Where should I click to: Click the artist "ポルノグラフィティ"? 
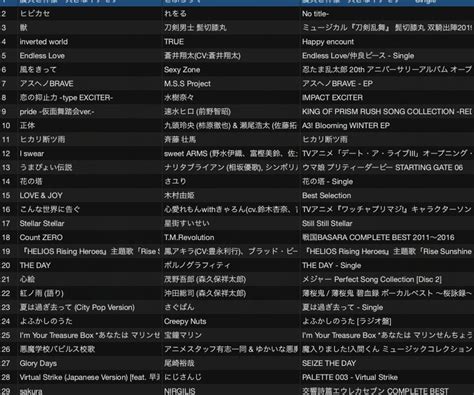[197, 265]
